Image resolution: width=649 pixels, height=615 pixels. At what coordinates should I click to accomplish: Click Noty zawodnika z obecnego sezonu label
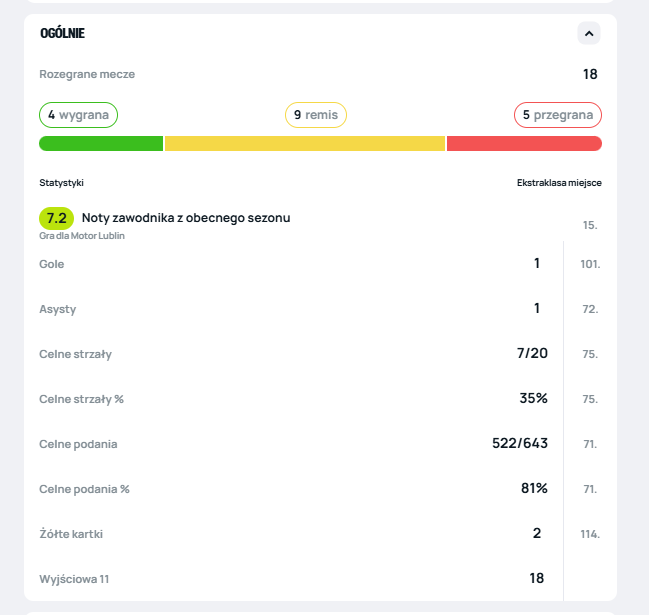click(186, 217)
